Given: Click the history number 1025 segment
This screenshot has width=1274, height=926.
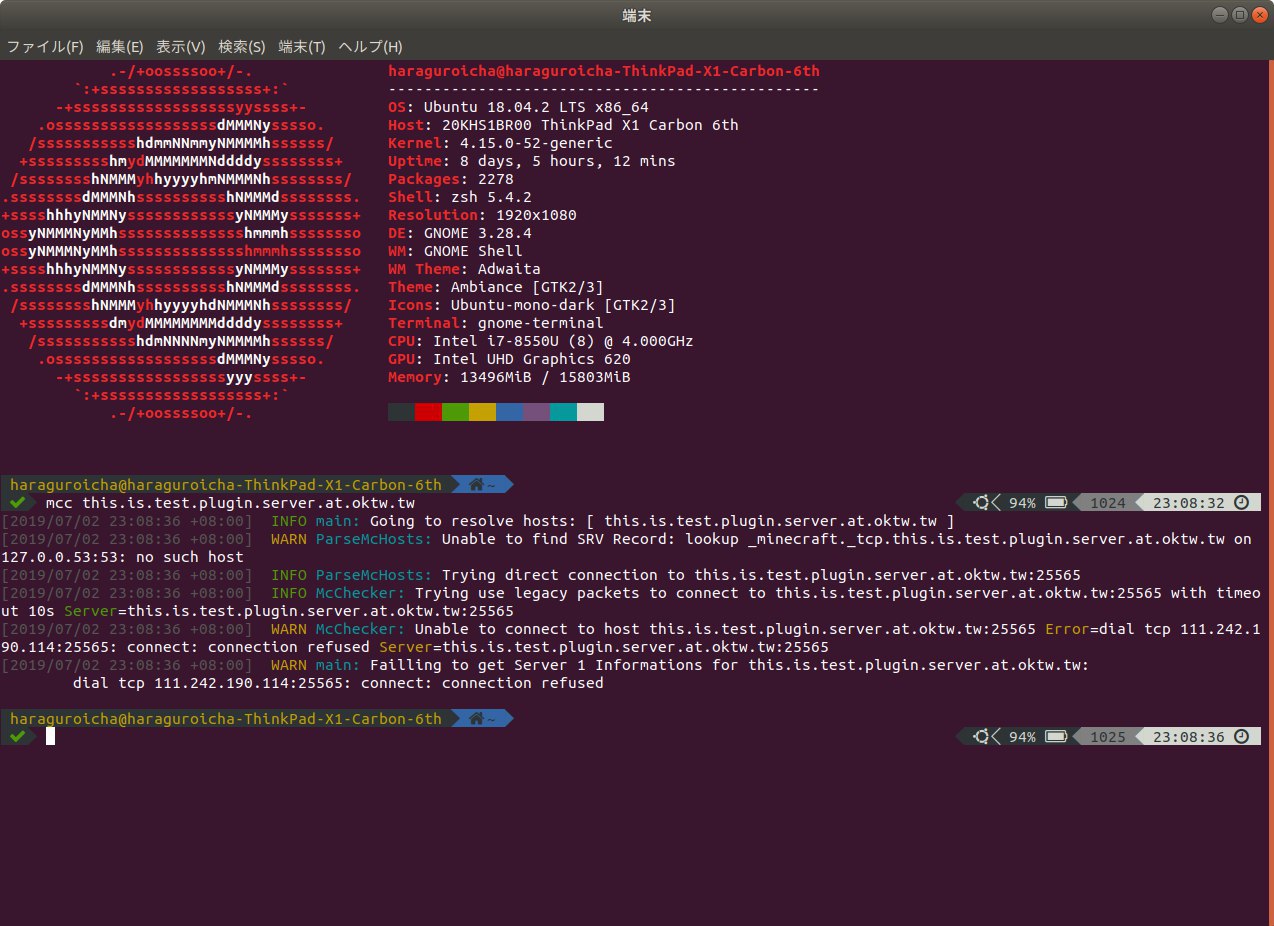Looking at the screenshot, I should tap(1108, 736).
